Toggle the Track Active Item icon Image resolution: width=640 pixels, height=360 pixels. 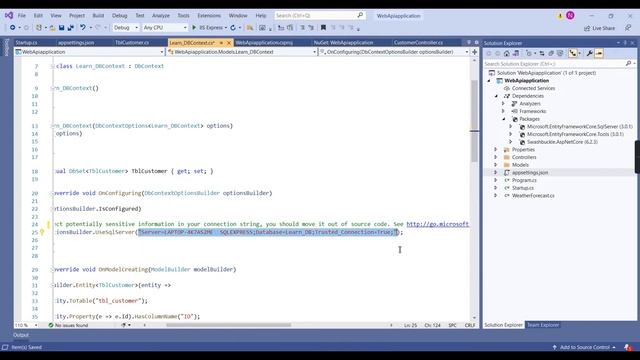tap(573, 53)
